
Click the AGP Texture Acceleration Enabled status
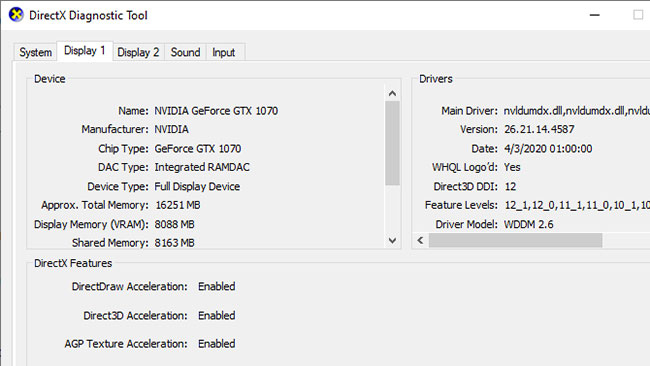(216, 344)
